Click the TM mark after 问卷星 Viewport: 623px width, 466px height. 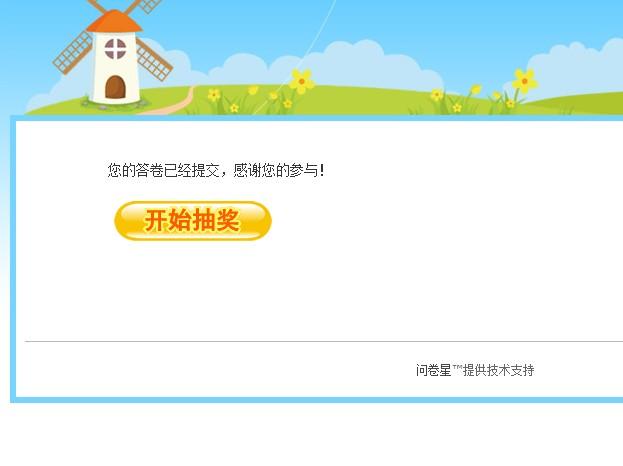(457, 367)
